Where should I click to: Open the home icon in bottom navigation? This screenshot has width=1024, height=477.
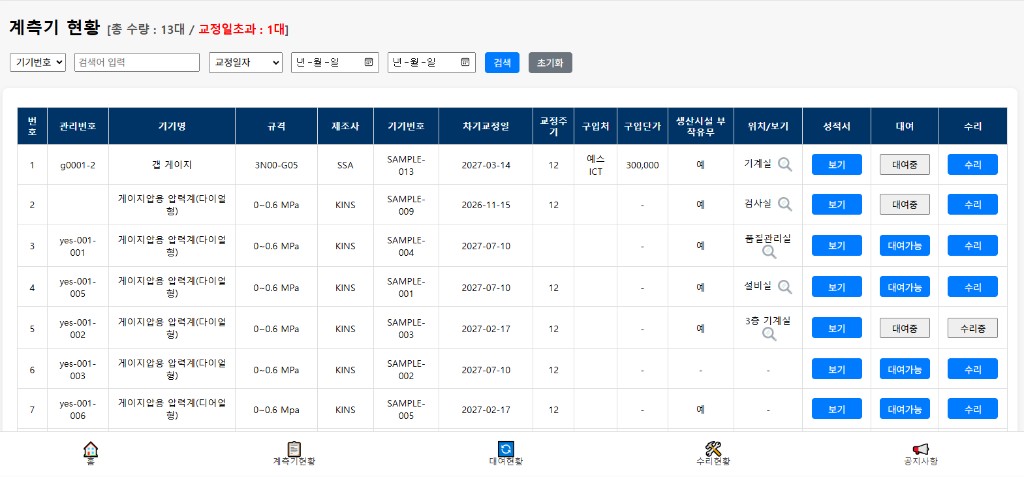tap(91, 449)
